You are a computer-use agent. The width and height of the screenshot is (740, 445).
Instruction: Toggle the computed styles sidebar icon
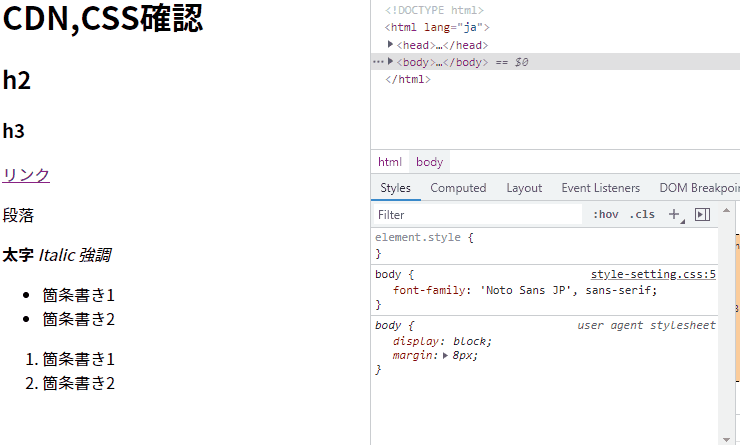point(702,214)
